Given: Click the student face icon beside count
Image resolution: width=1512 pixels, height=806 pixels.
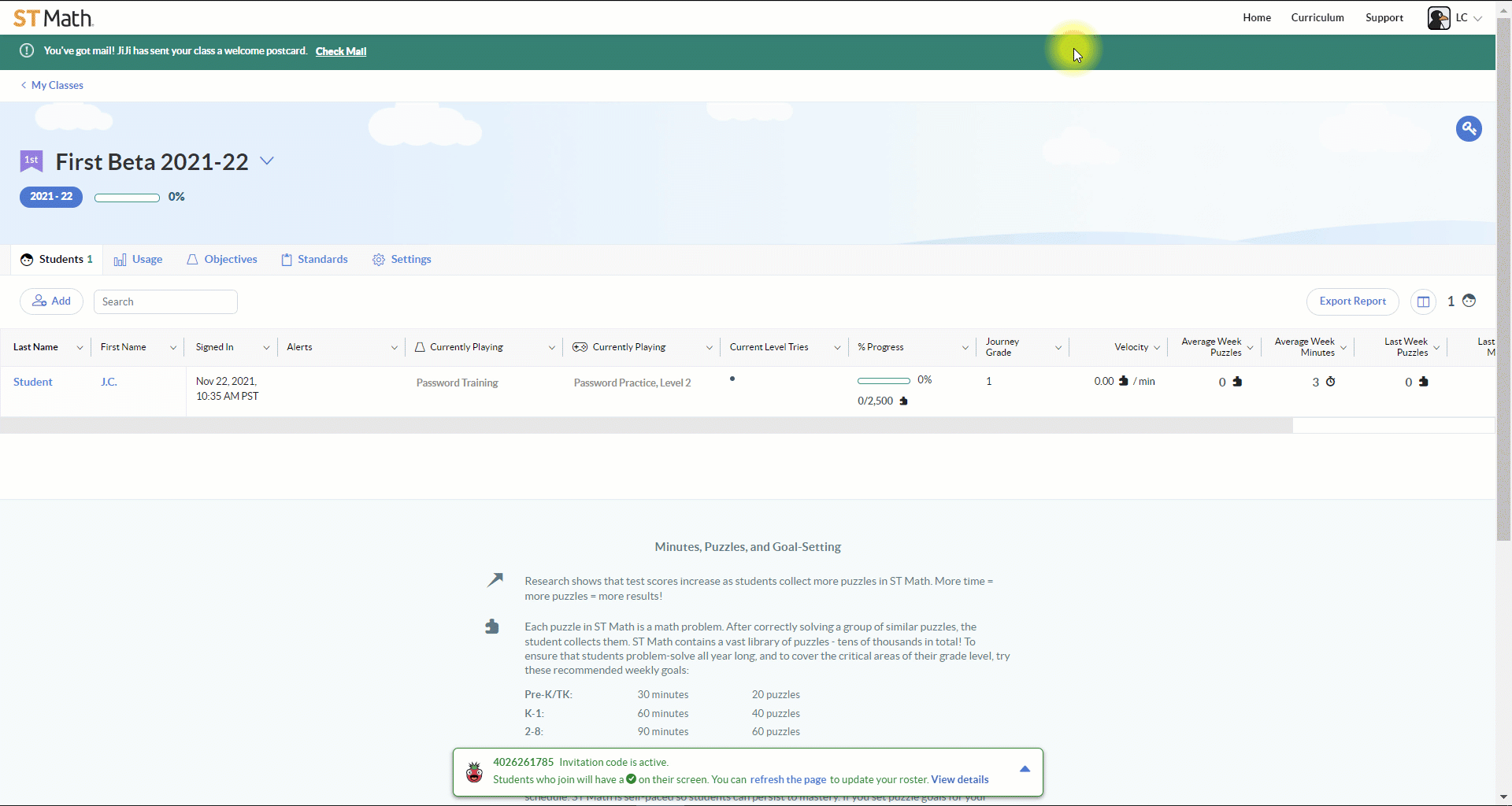Looking at the screenshot, I should [1469, 301].
